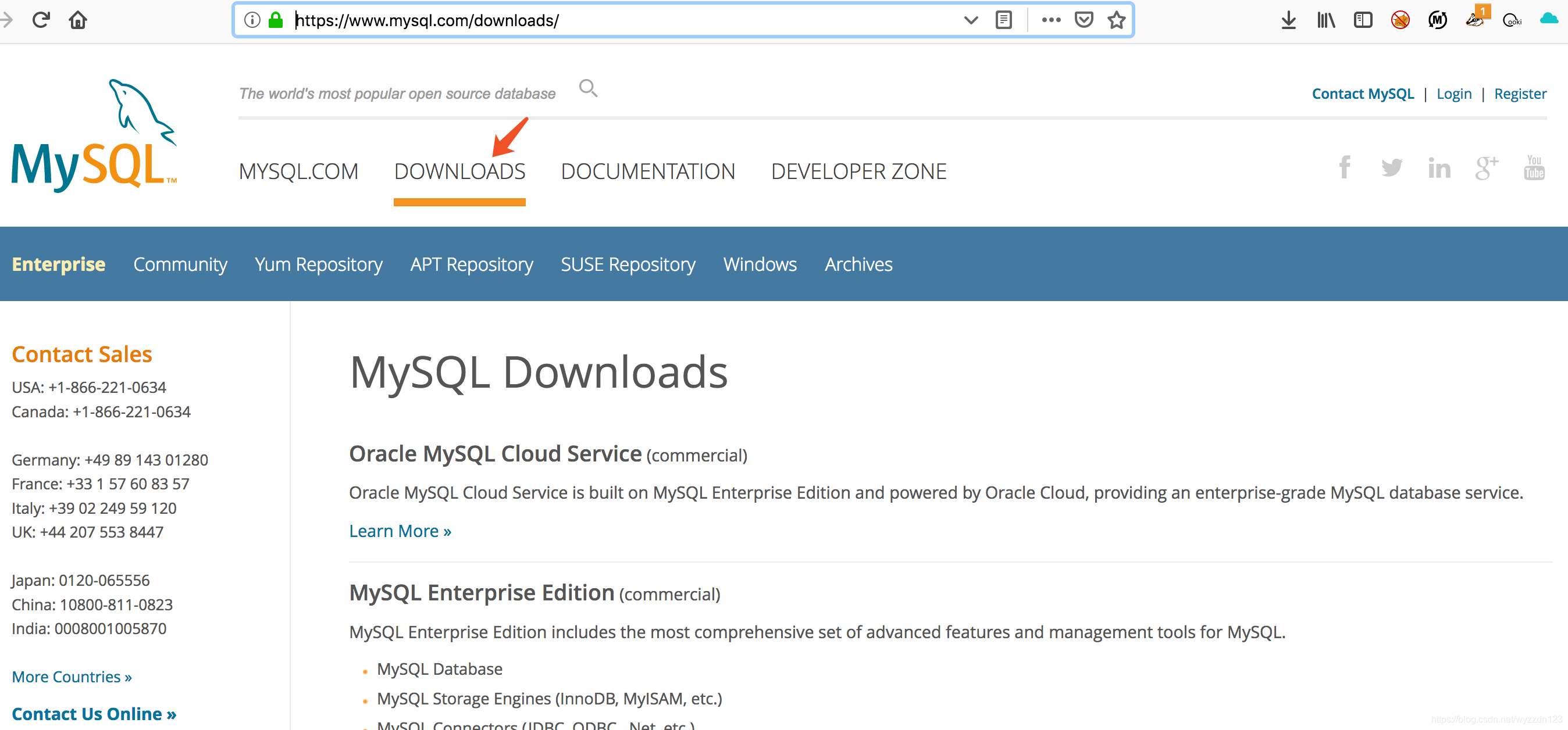Open MySQL Google Plus icon
Image resolution: width=1568 pixels, height=730 pixels.
click(1487, 167)
